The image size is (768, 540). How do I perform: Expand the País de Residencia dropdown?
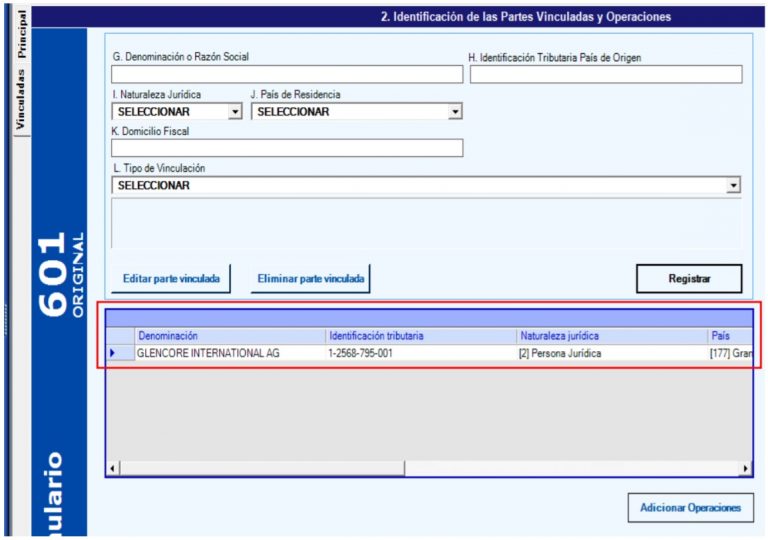tap(455, 112)
